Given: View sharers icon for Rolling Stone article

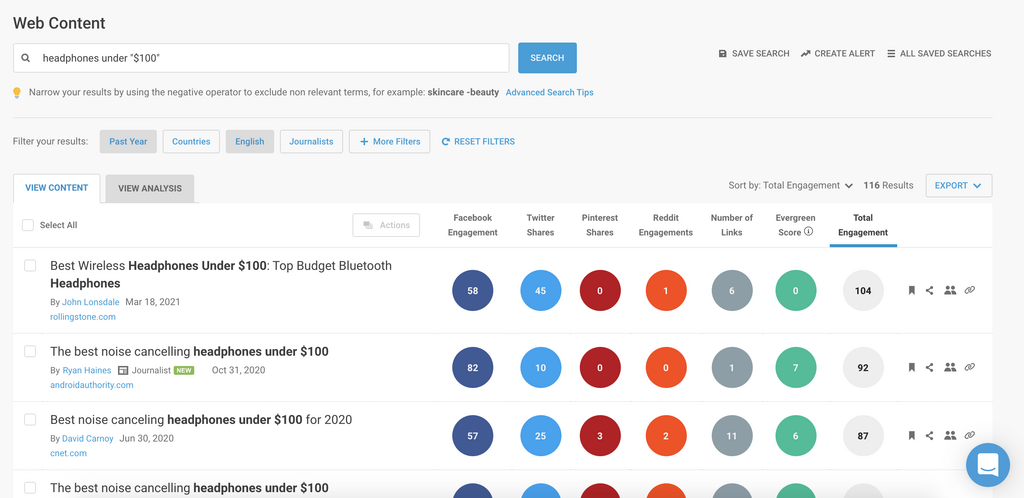Looking at the screenshot, I should (x=950, y=291).
